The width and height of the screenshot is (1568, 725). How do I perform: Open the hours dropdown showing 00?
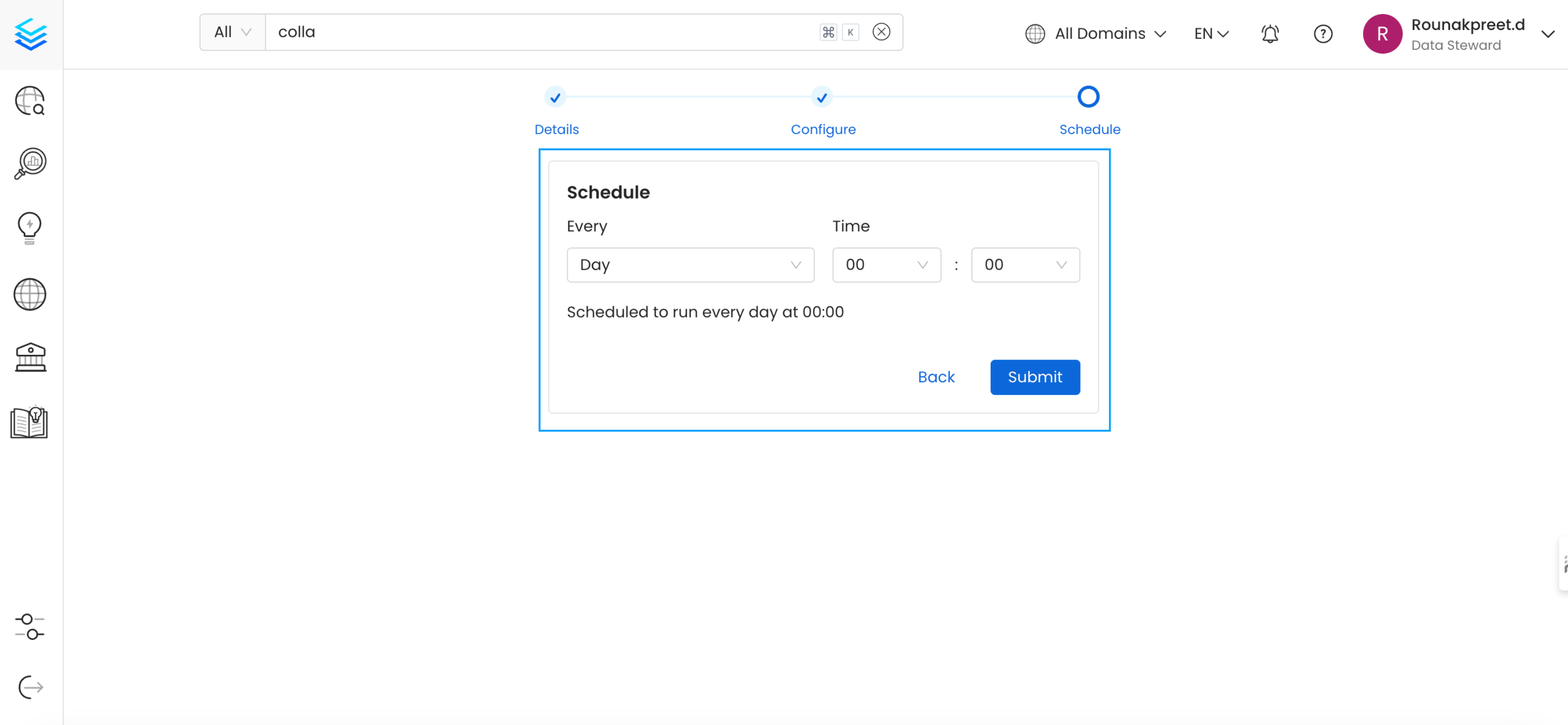[x=886, y=265]
